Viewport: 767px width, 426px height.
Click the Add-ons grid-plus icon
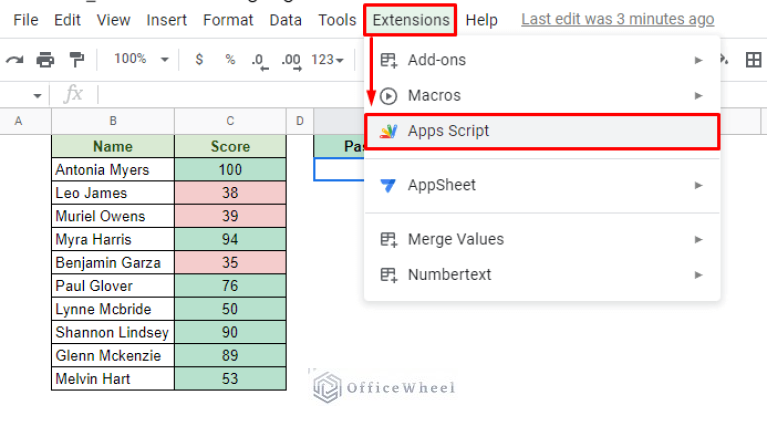[x=388, y=61]
